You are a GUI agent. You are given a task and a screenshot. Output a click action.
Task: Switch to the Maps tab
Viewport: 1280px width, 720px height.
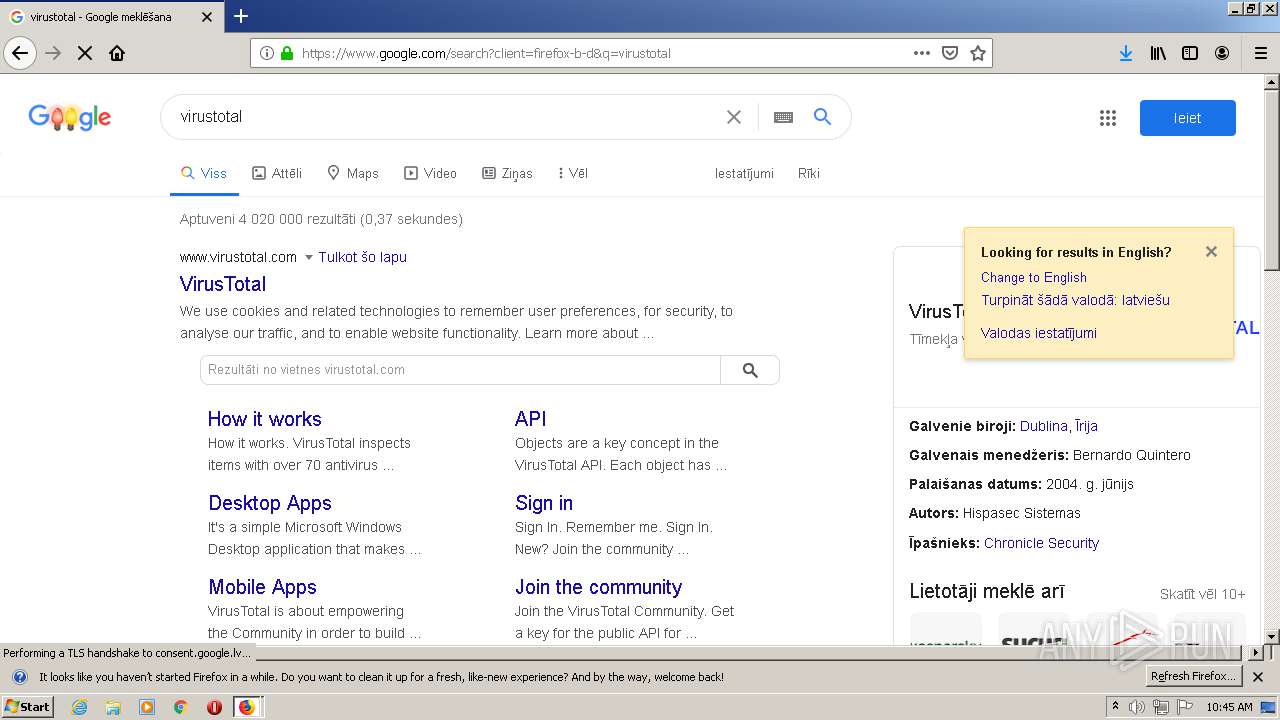[x=353, y=173]
